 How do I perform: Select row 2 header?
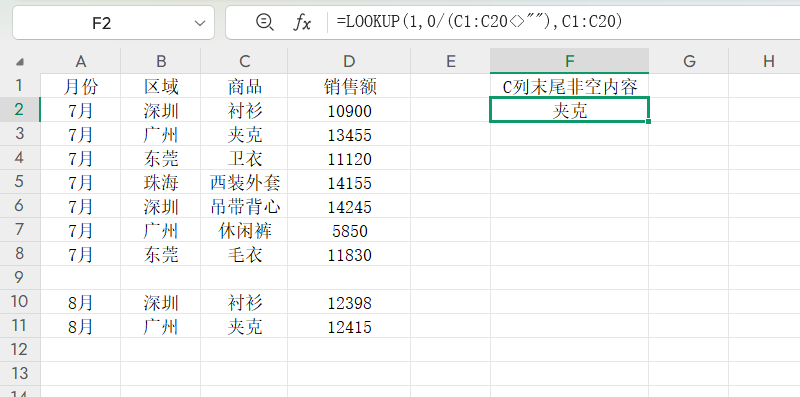pyautogui.click(x=20, y=110)
